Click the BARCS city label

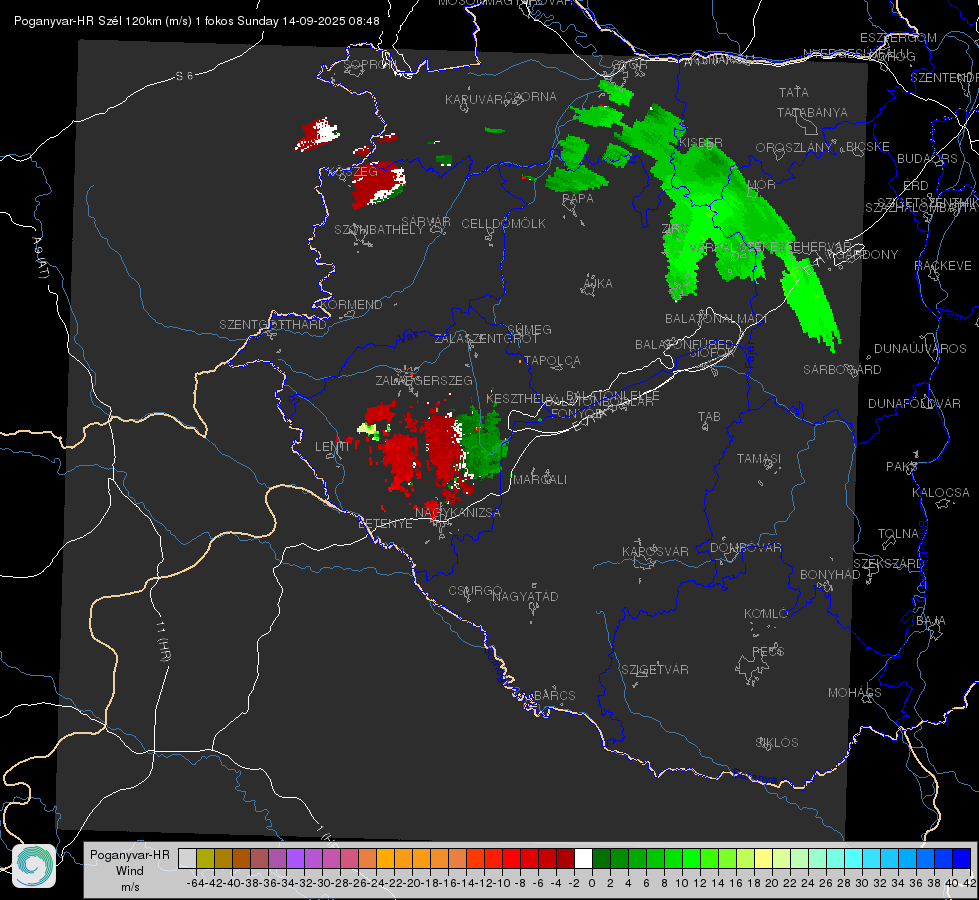555,695
